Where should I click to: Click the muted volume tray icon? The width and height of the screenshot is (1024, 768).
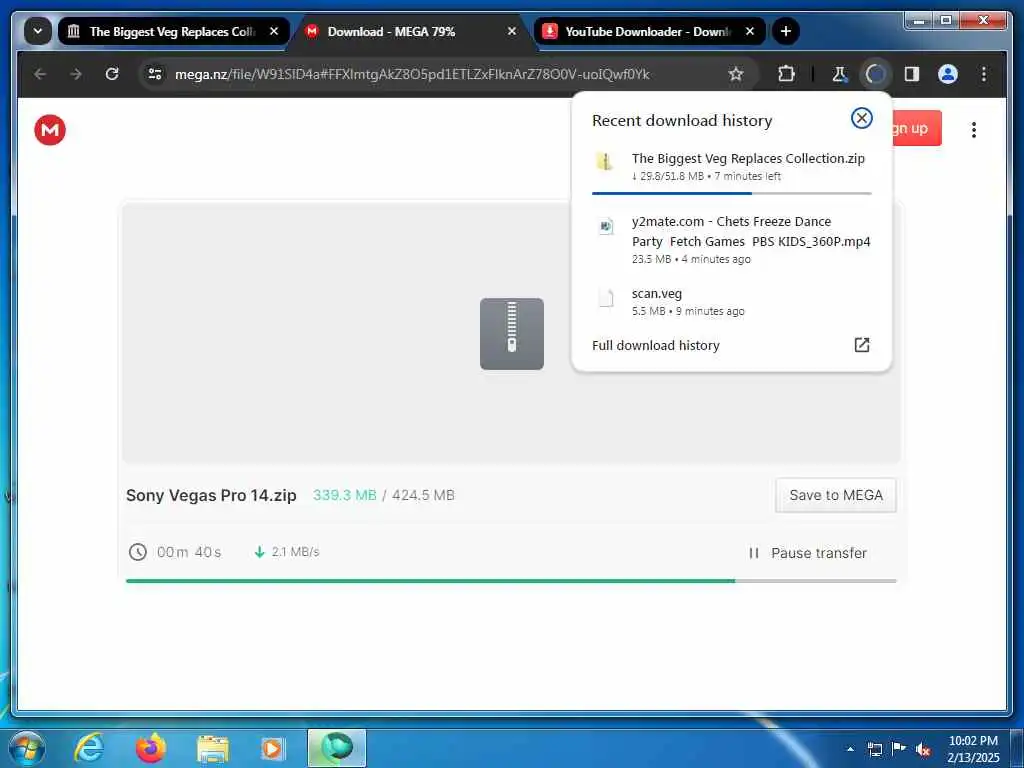click(x=923, y=750)
